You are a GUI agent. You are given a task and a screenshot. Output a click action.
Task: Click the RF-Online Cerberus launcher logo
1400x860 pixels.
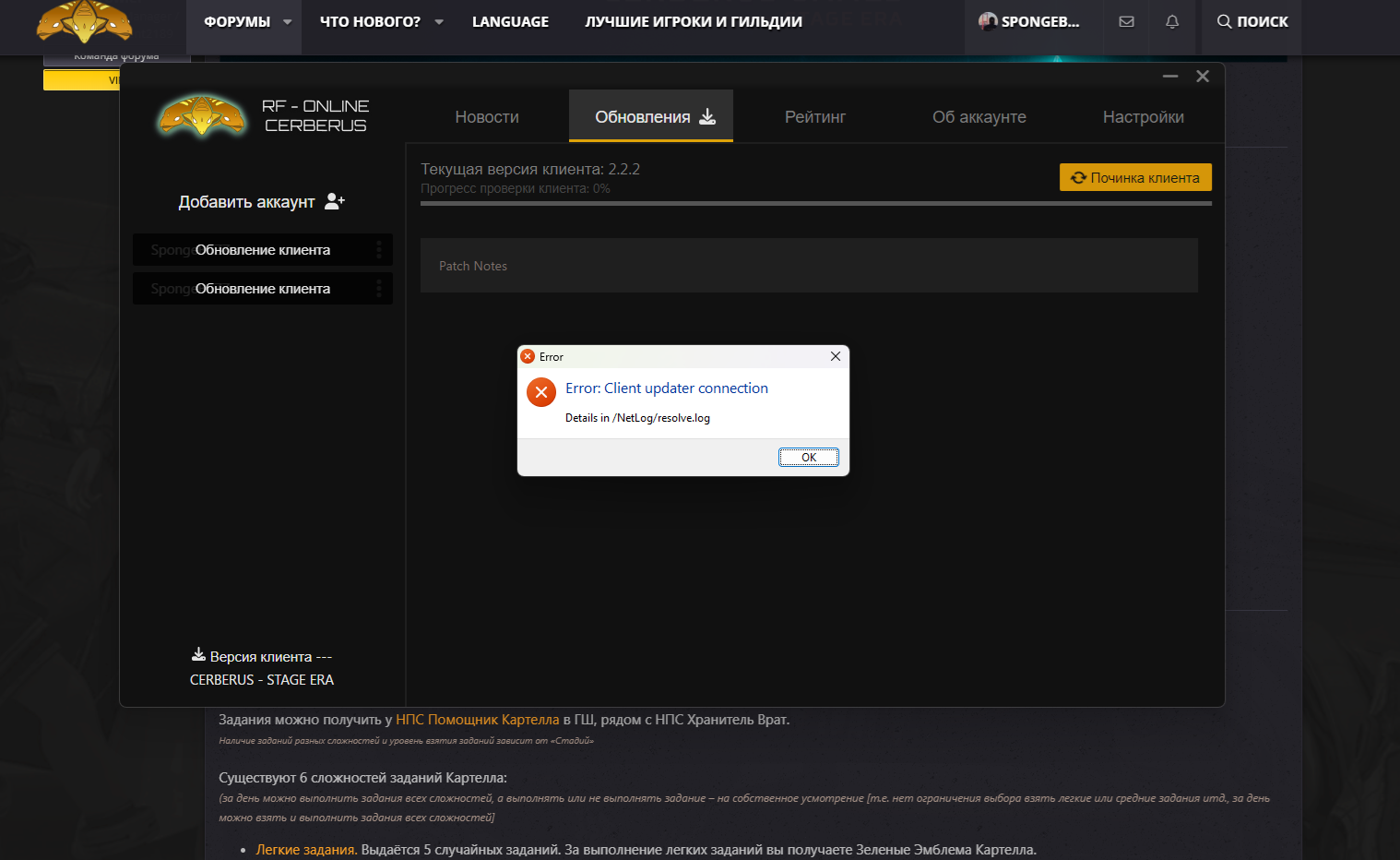pyautogui.click(x=202, y=116)
